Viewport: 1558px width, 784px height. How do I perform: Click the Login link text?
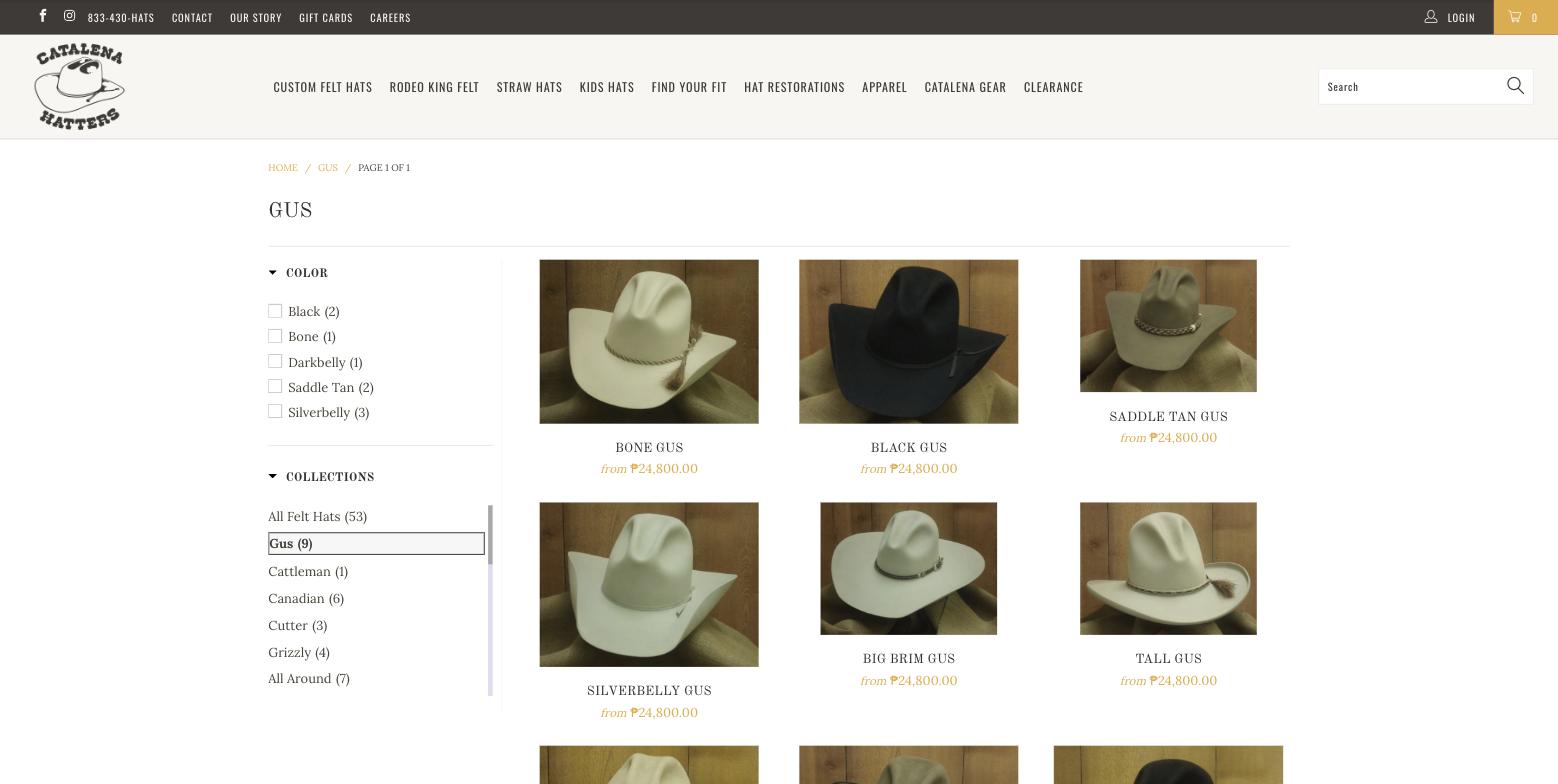[1461, 18]
